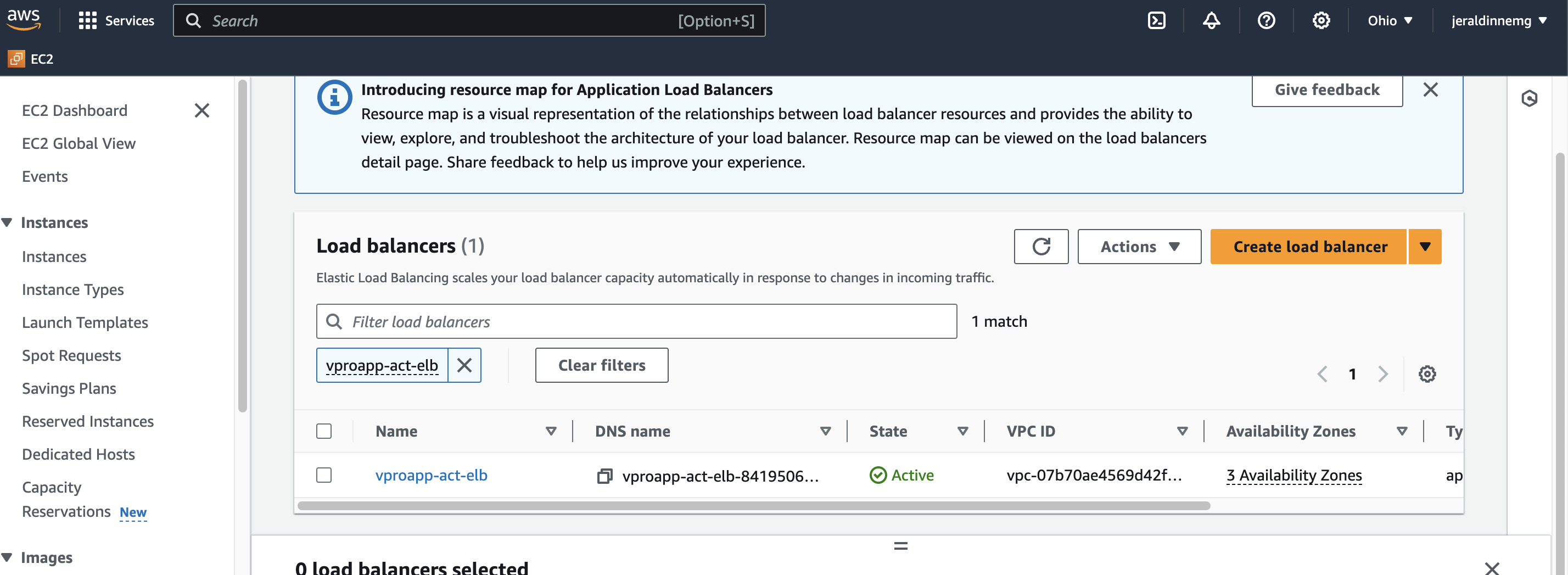
Task: Click the horizontal table scrollbar
Action: (754, 506)
